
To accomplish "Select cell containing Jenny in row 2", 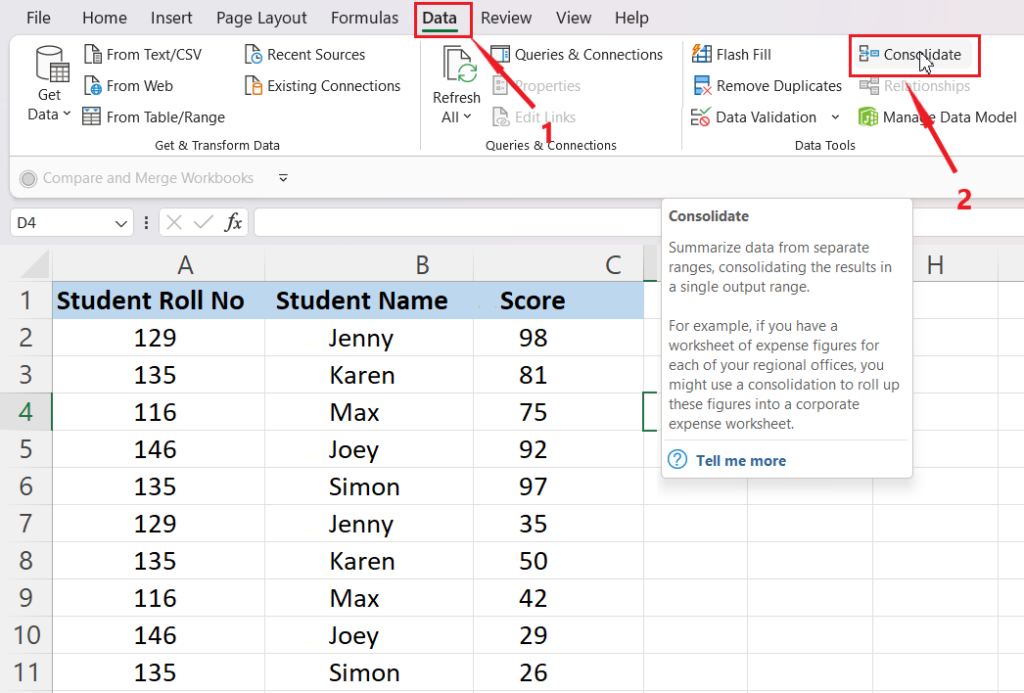I will (360, 338).
